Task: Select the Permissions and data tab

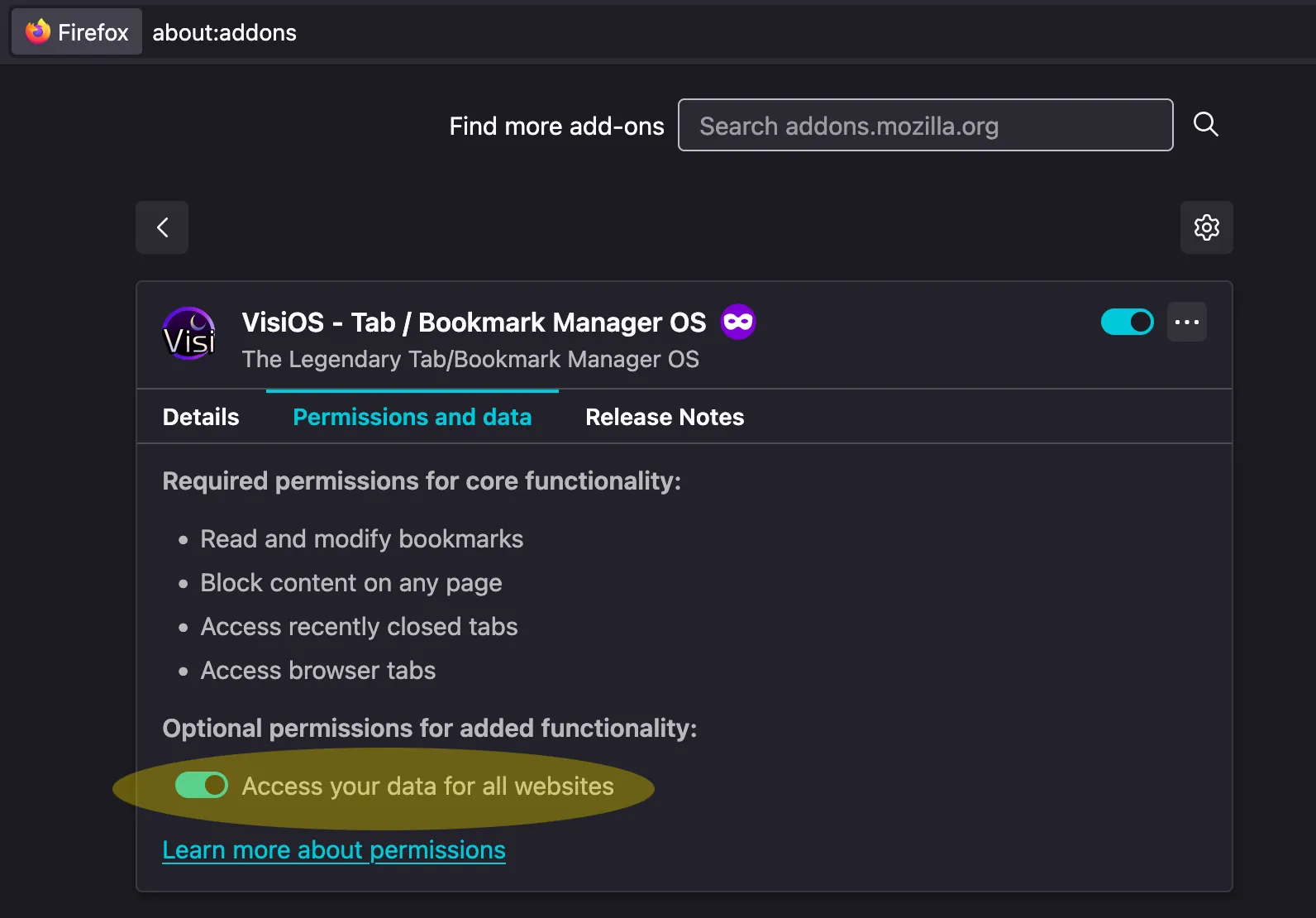Action: coord(412,417)
